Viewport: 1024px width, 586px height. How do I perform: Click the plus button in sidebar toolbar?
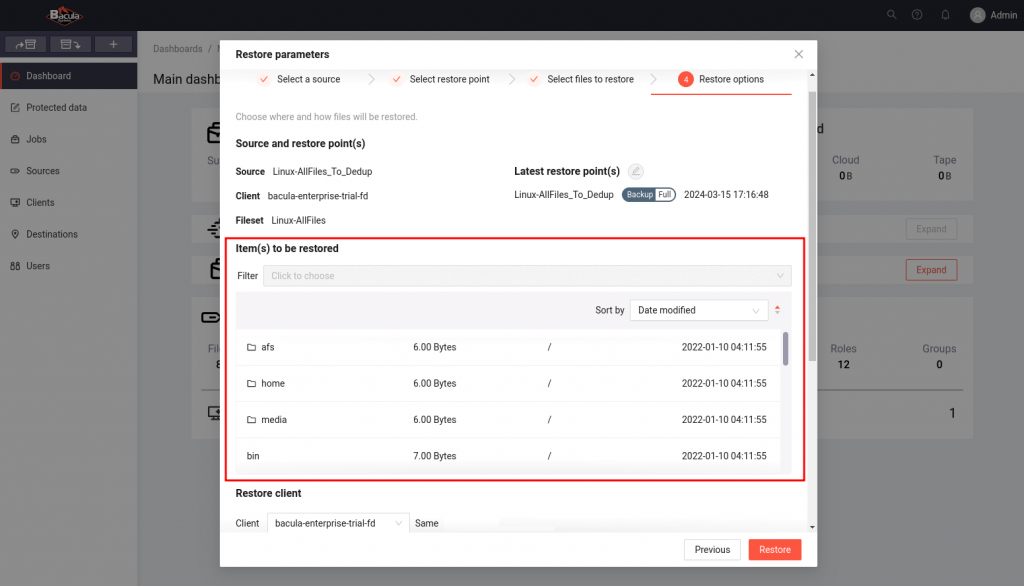[x=113, y=44]
